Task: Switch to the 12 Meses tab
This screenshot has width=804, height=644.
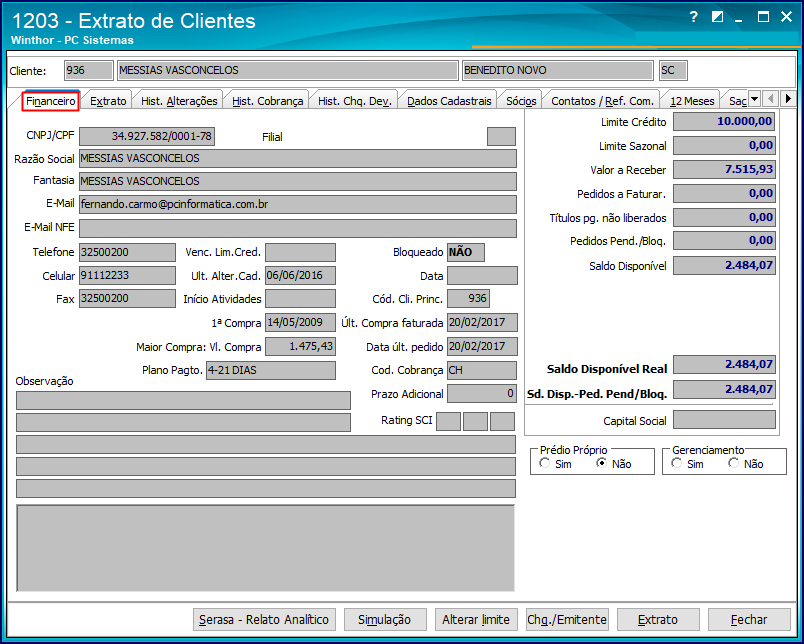Action: pos(692,102)
